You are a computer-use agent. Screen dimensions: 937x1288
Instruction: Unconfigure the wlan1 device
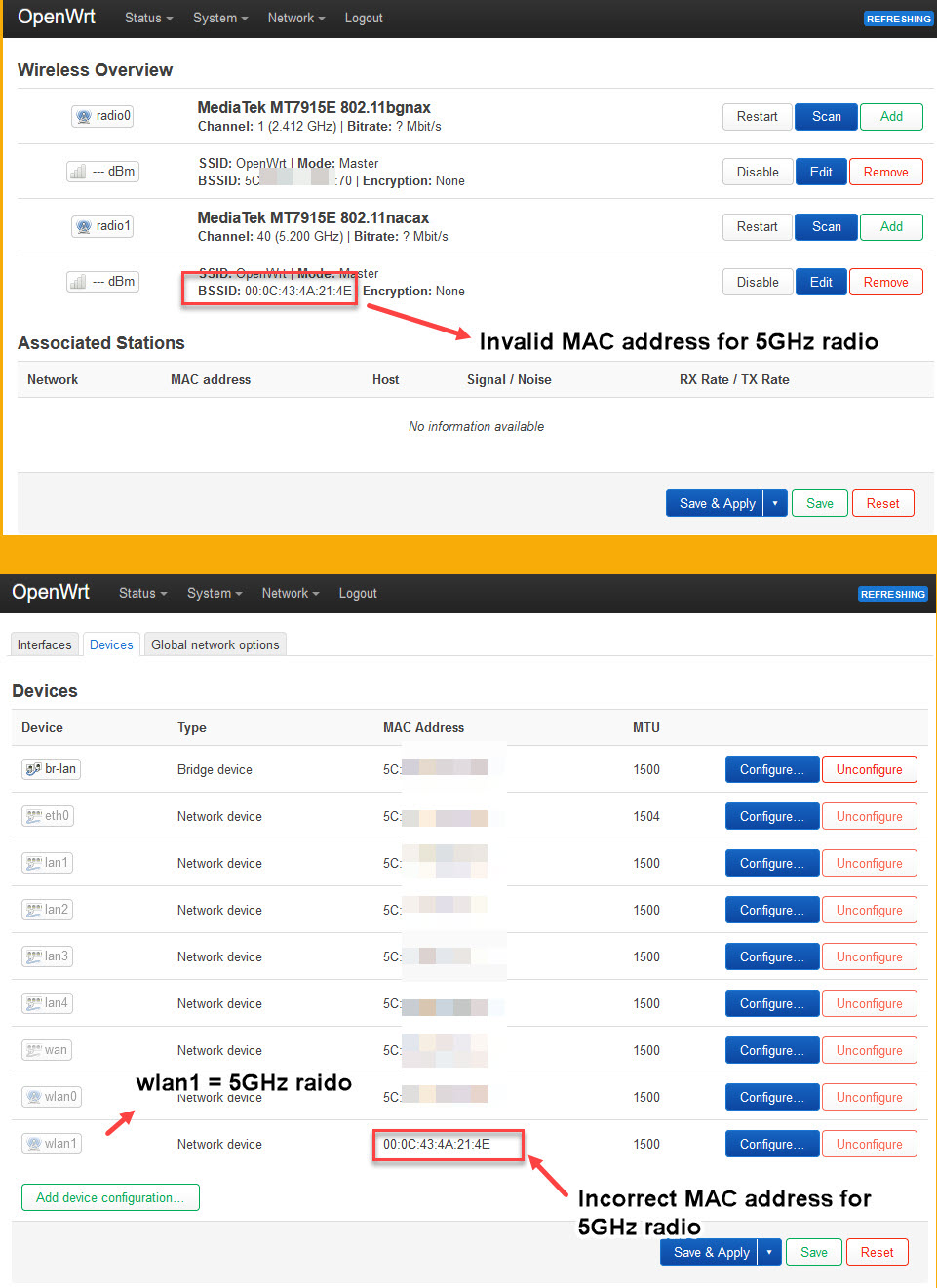(x=870, y=1144)
